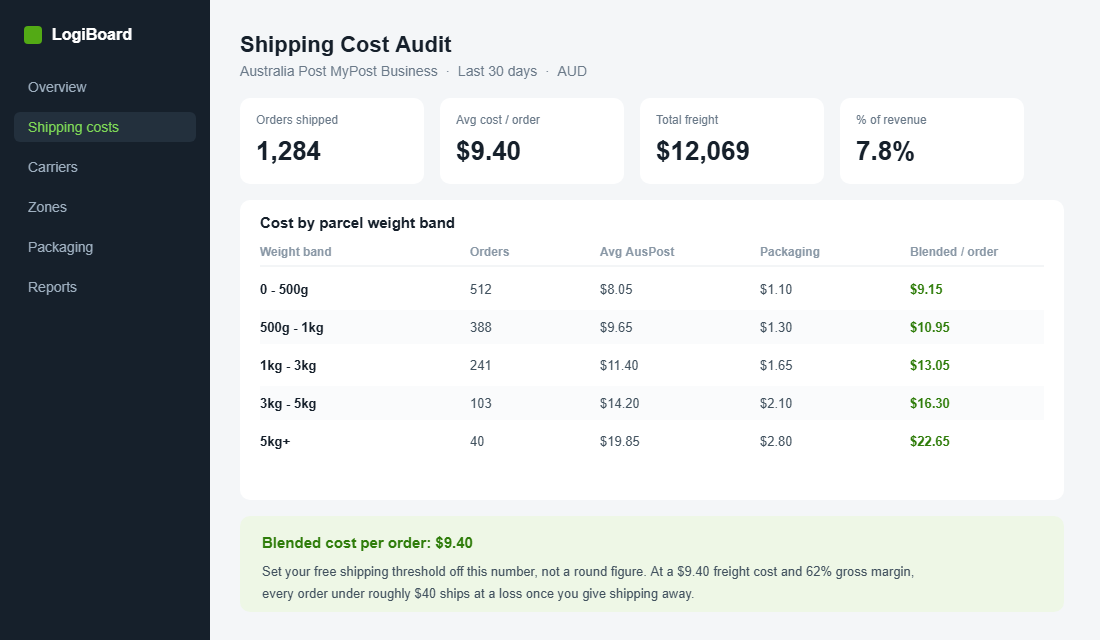Click the 40 orders cell
This screenshot has width=1100, height=640.
pos(477,441)
